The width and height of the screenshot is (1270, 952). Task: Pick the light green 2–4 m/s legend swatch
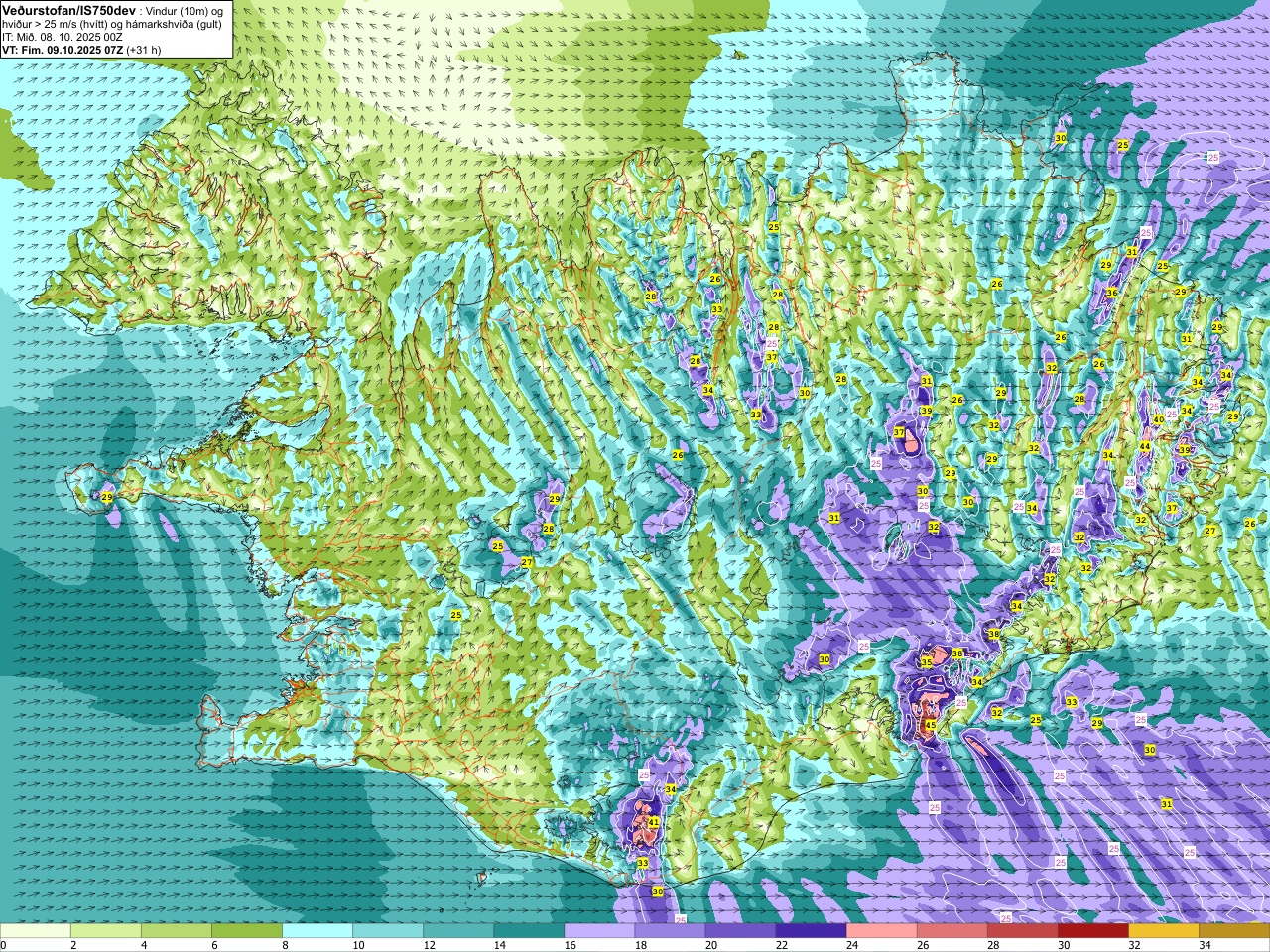pos(106,931)
